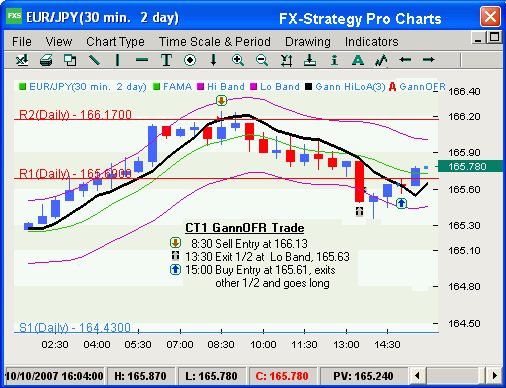Image resolution: width=506 pixels, height=388 pixels.
Task: Open the Drawing menu
Action: pyautogui.click(x=308, y=42)
